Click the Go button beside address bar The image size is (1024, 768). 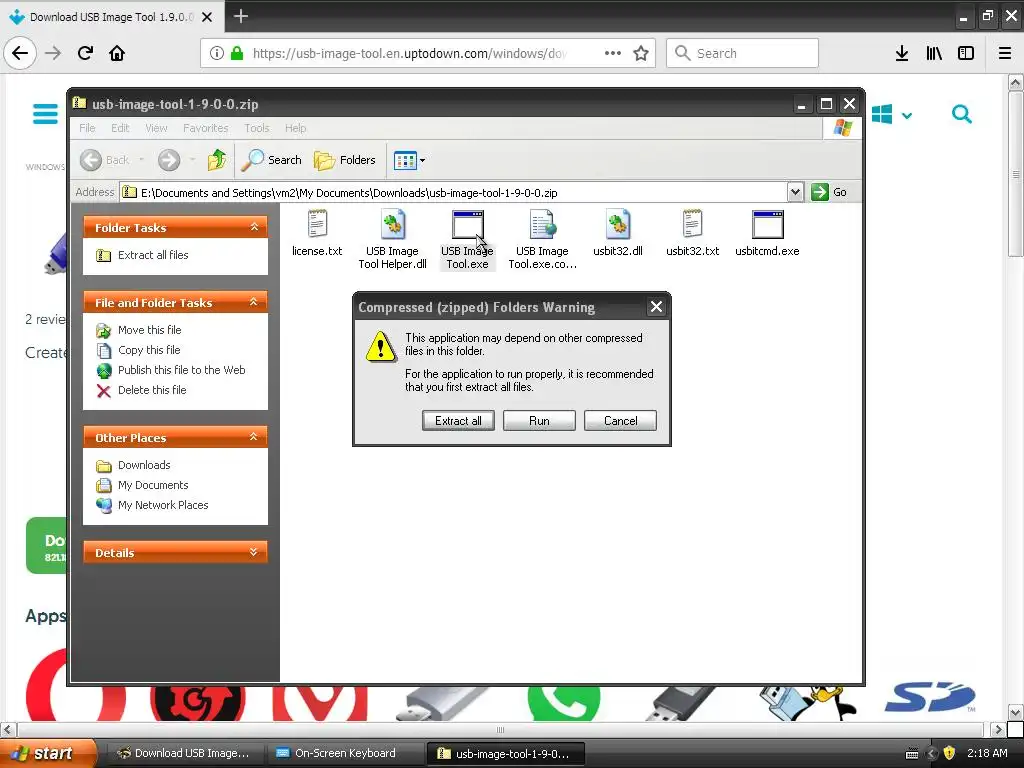(829, 192)
